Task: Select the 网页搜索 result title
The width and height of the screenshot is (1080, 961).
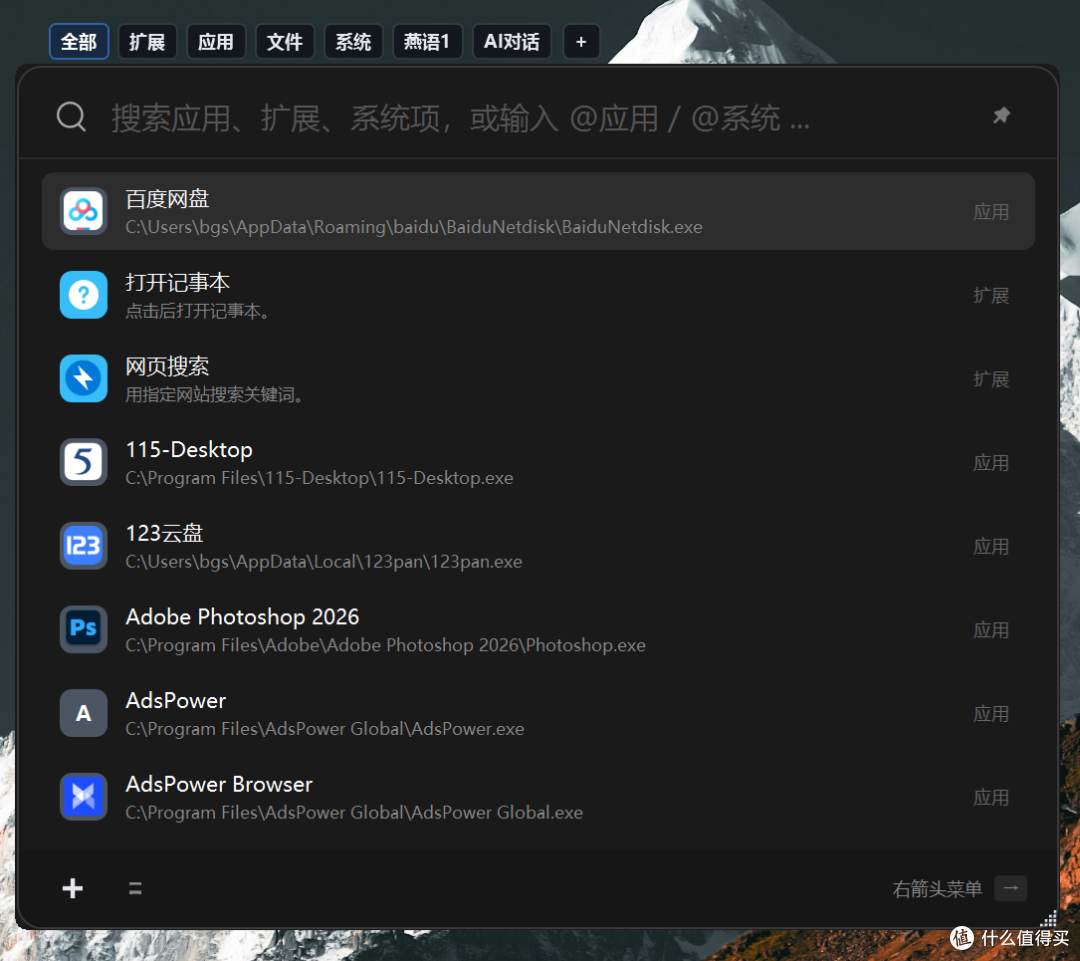Action: click(167, 366)
